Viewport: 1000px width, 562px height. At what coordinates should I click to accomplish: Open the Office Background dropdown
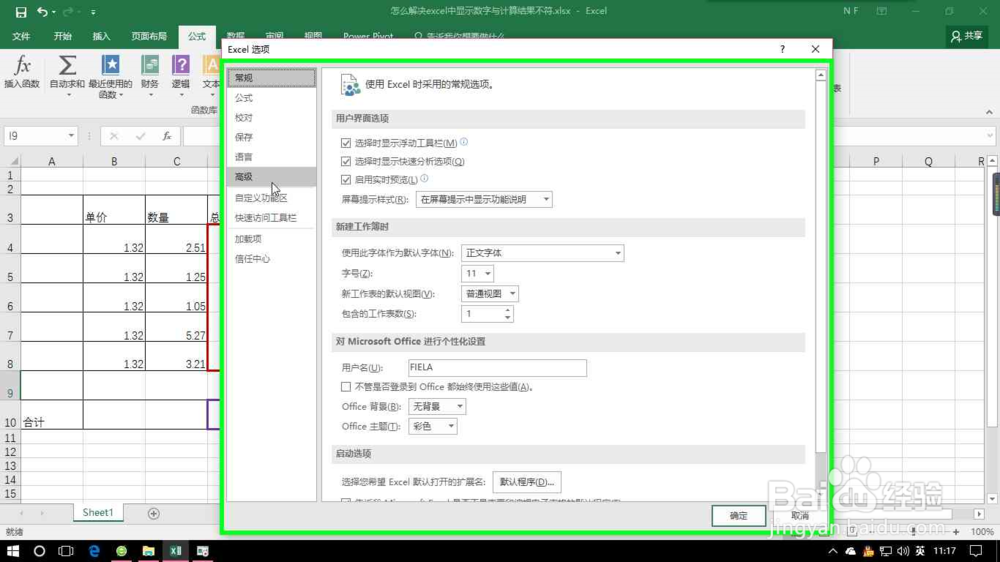(437, 406)
